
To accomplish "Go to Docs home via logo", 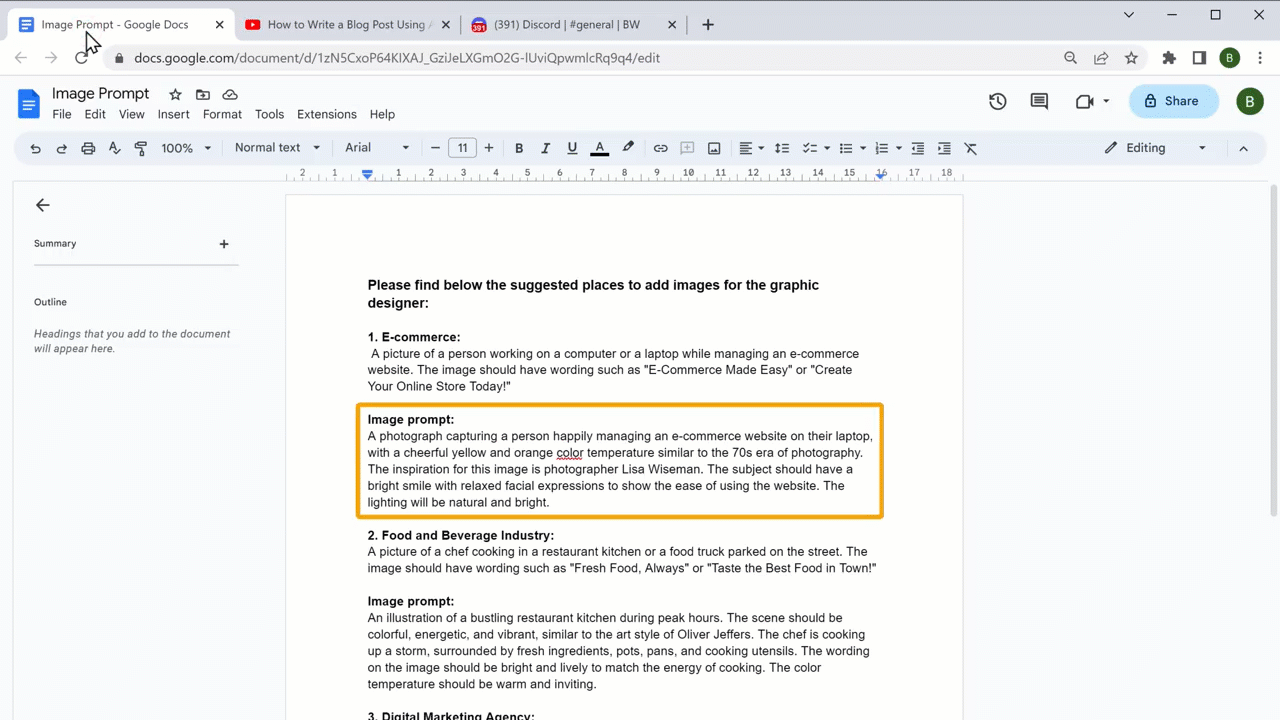I will (29, 102).
